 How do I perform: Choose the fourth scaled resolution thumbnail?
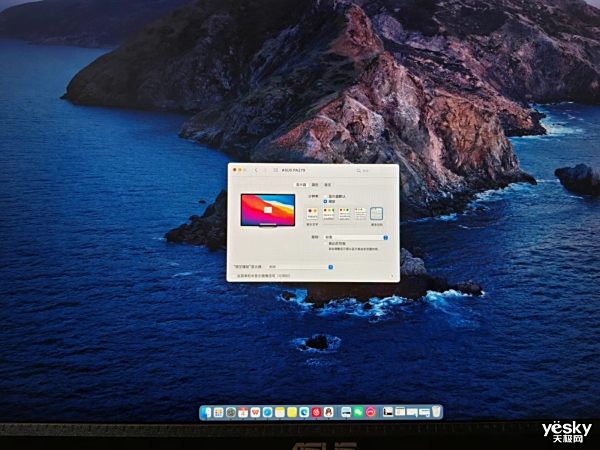[x=360, y=214]
